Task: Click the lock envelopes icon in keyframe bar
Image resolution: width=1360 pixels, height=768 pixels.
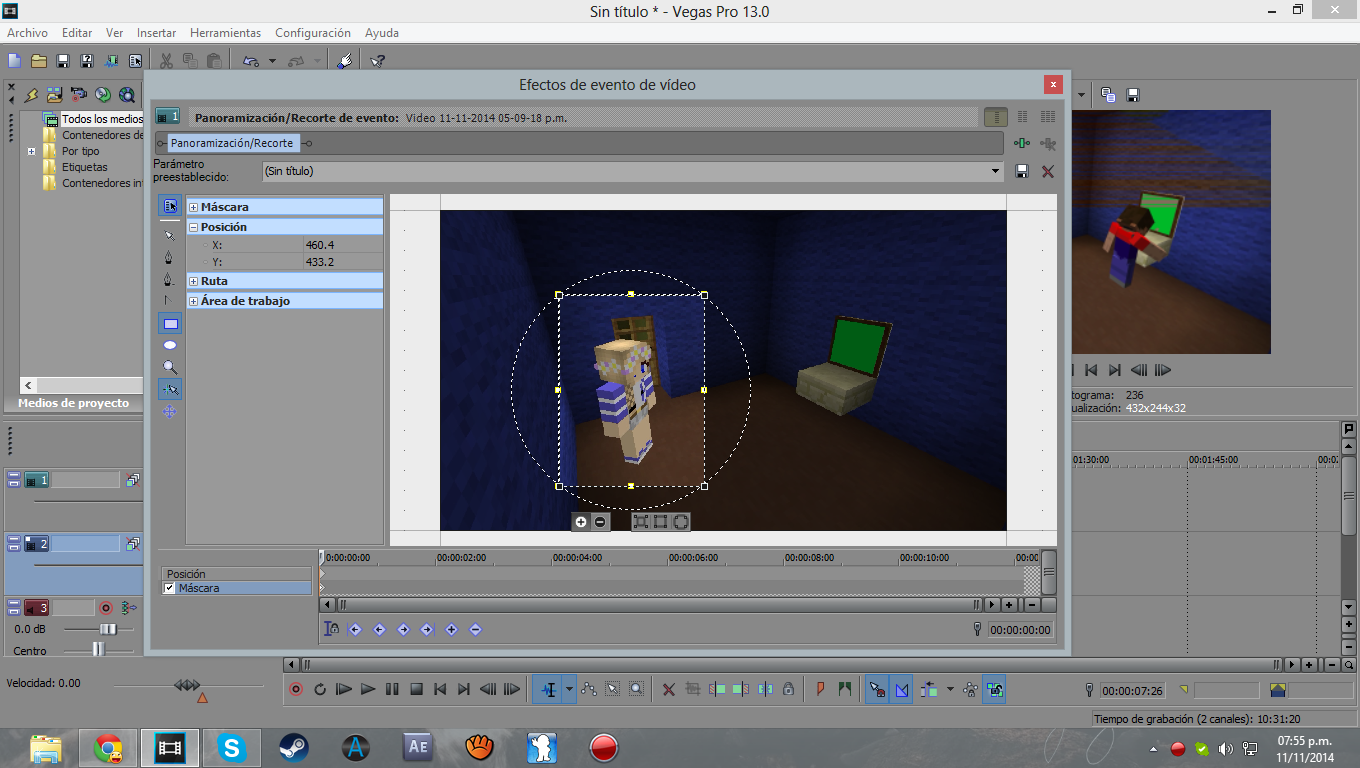Action: 331,629
